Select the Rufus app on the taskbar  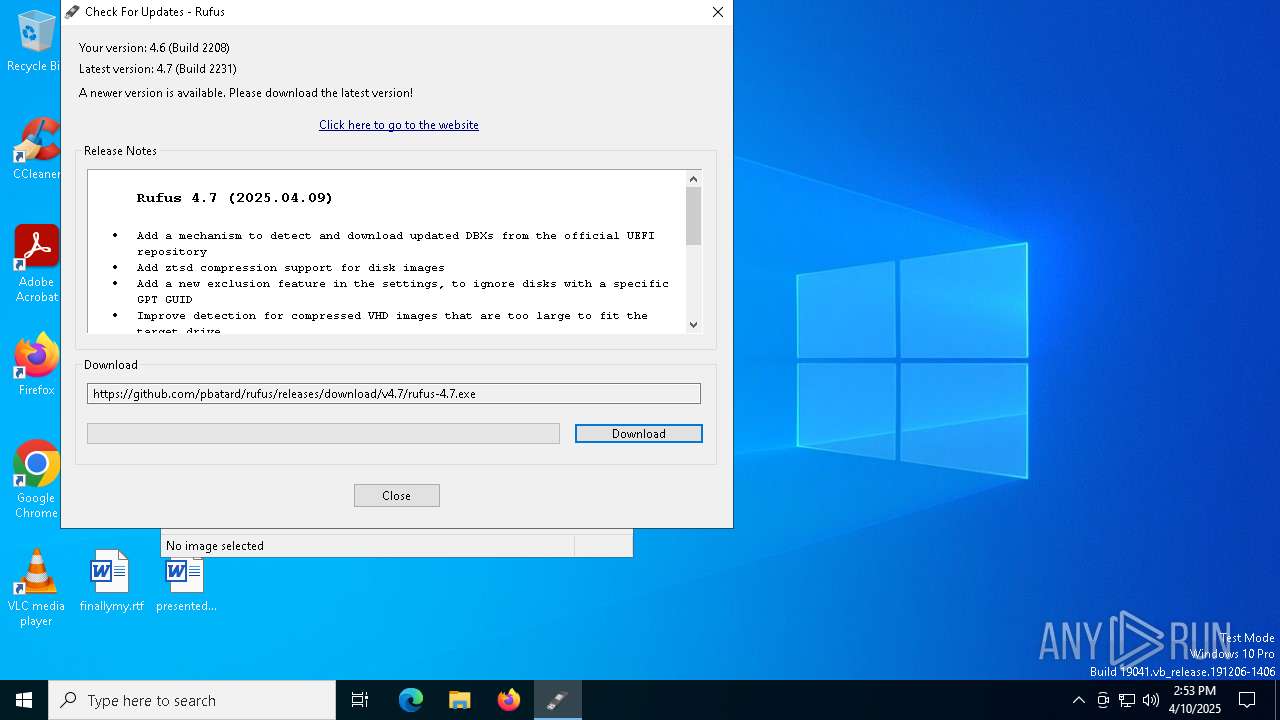557,700
